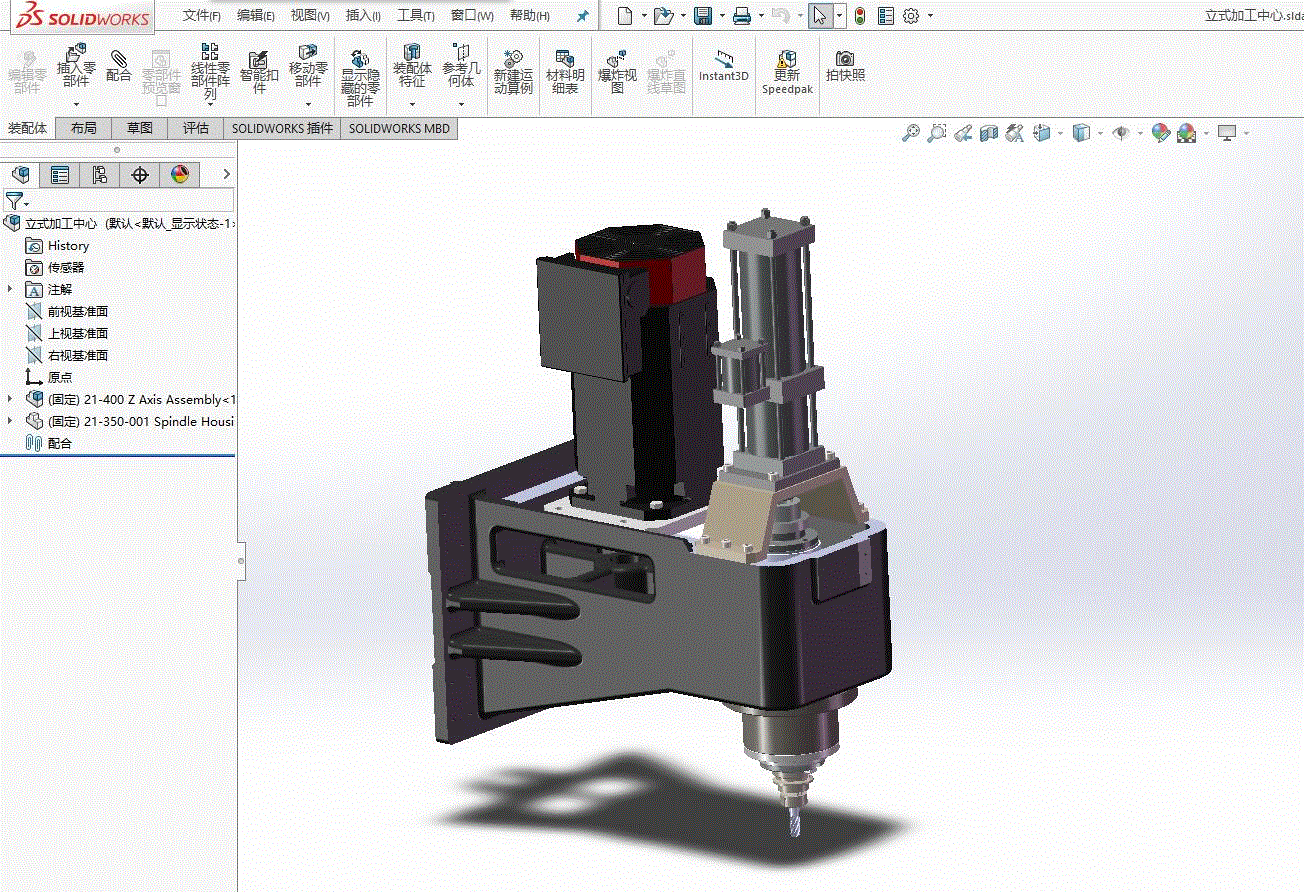
Task: Toggle Instant3D mode
Action: coord(724,66)
